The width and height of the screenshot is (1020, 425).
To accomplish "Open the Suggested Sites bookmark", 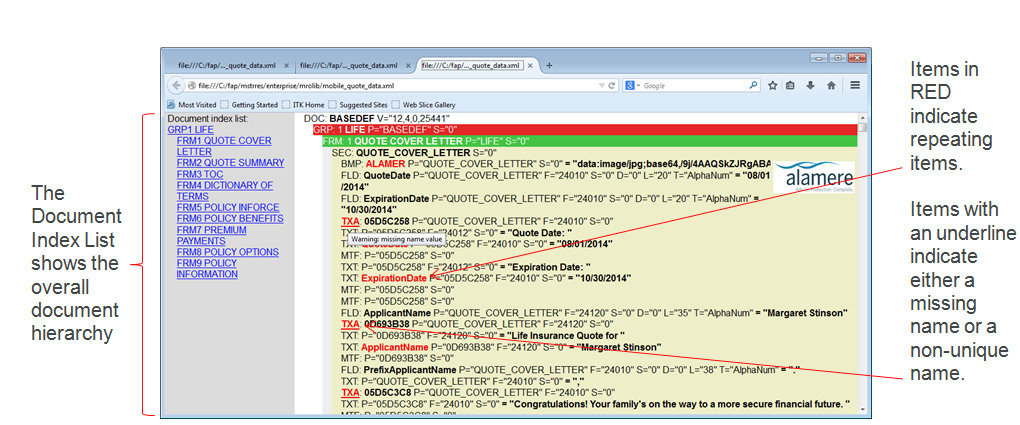I will [x=358, y=104].
